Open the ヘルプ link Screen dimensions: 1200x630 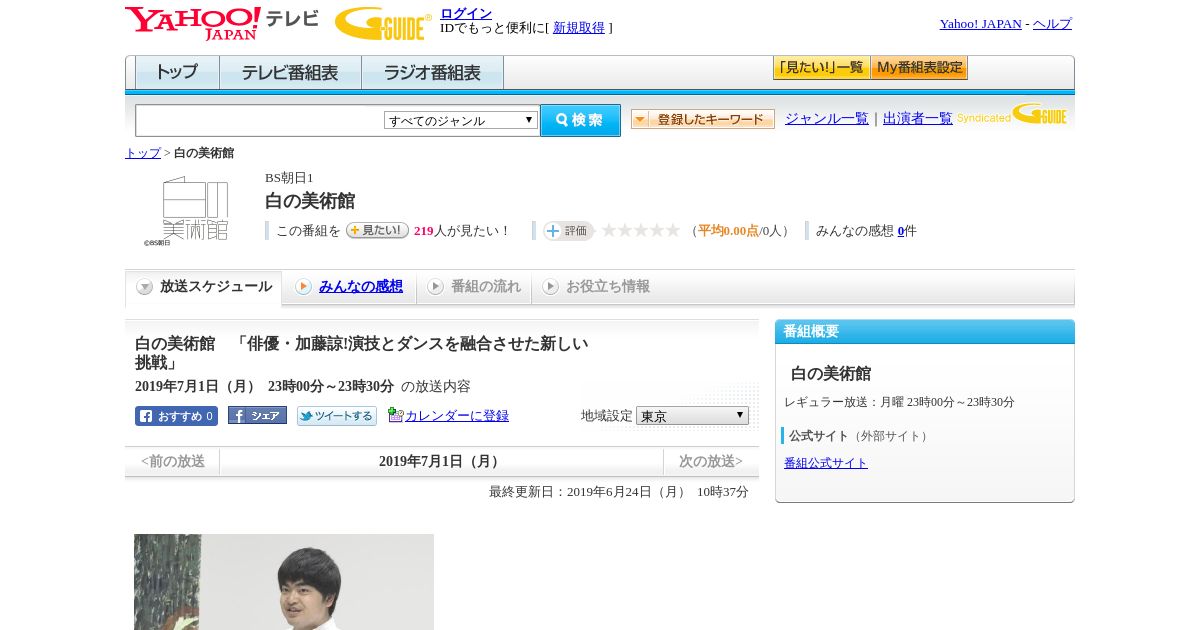1052,24
